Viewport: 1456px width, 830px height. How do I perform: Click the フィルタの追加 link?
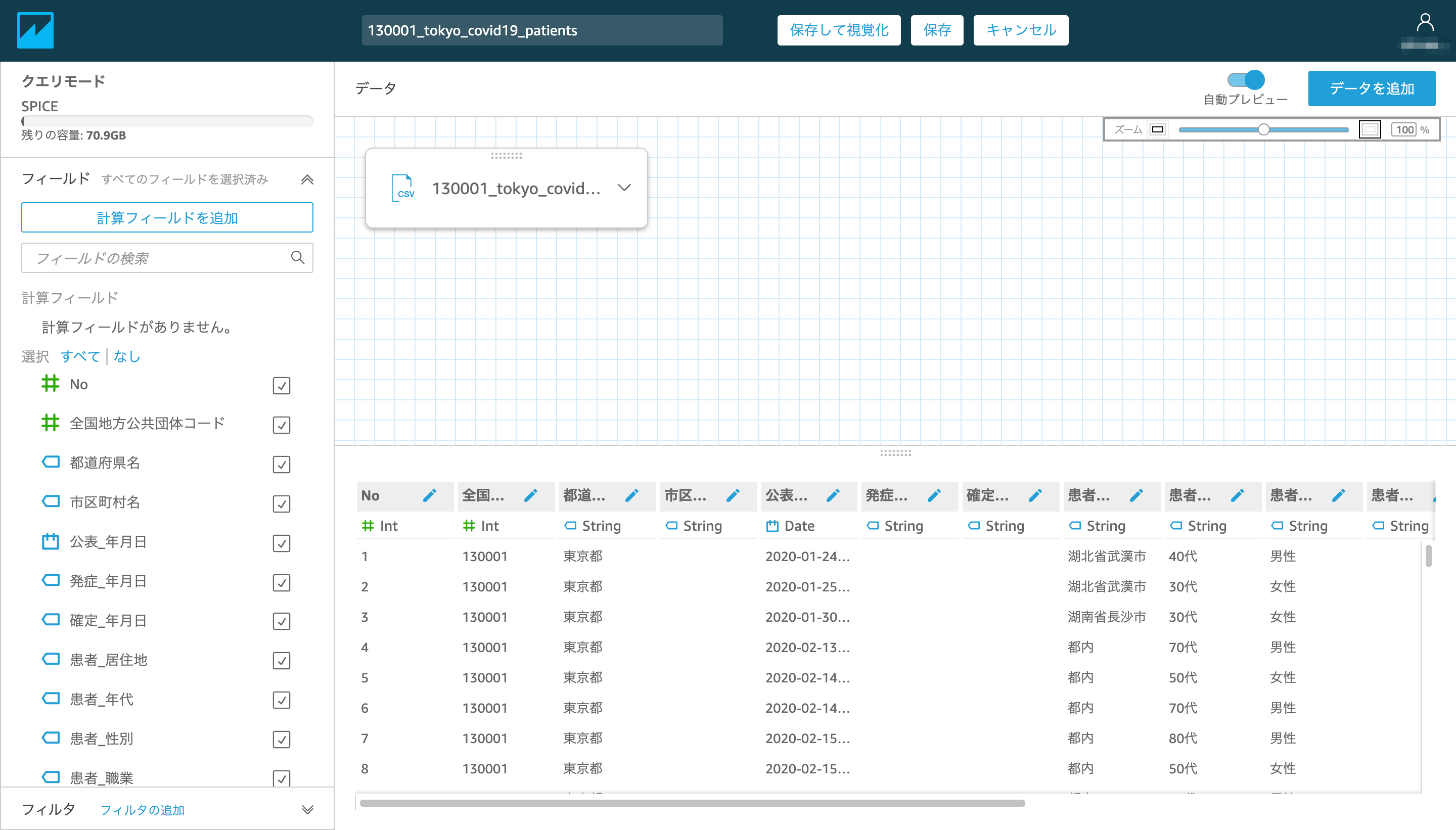pos(142,810)
